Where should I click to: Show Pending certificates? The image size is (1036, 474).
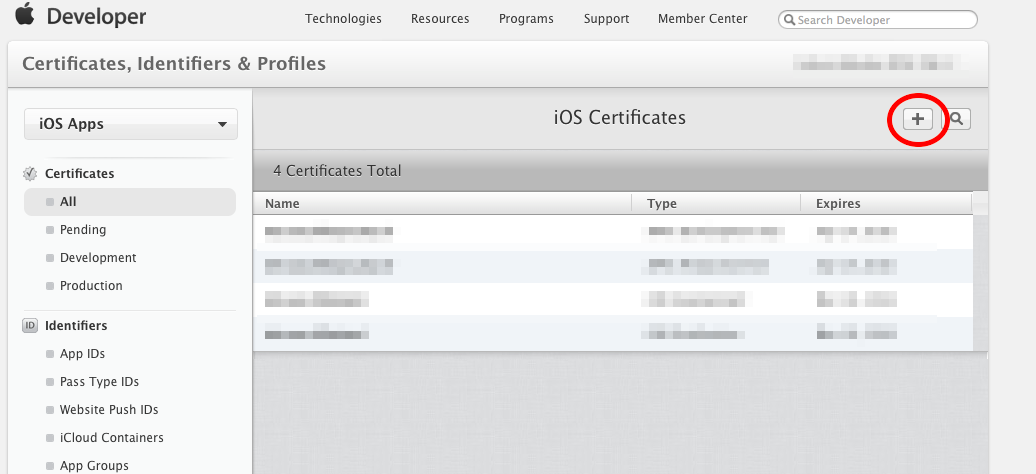click(83, 230)
